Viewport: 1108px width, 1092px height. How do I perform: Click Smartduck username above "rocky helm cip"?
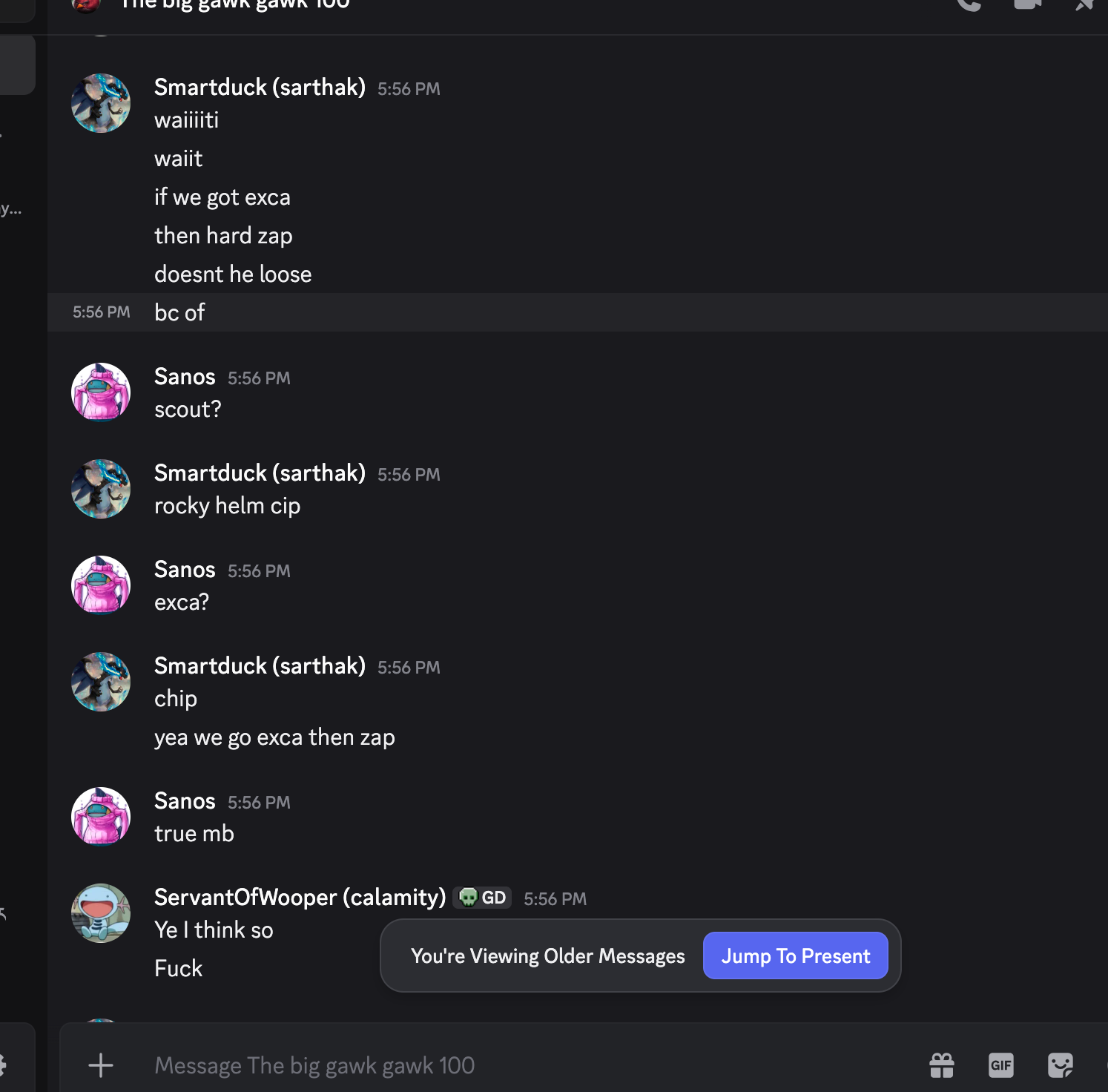coord(260,473)
